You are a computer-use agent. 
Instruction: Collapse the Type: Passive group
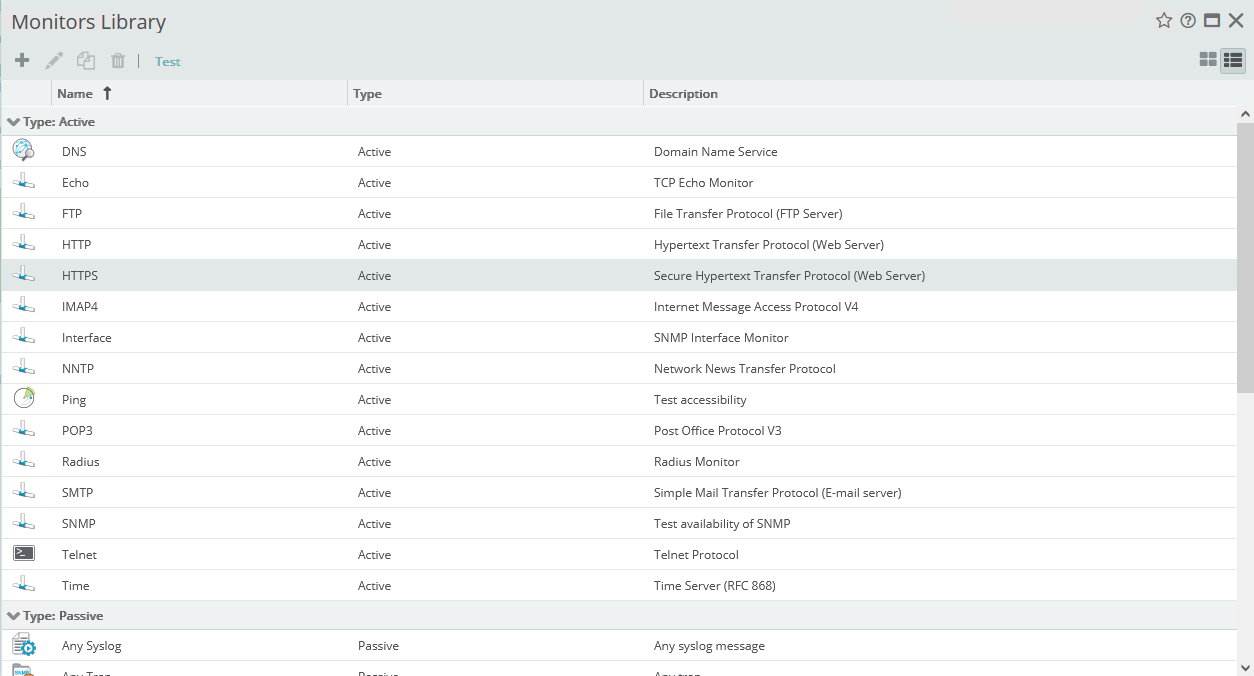click(x=12, y=615)
